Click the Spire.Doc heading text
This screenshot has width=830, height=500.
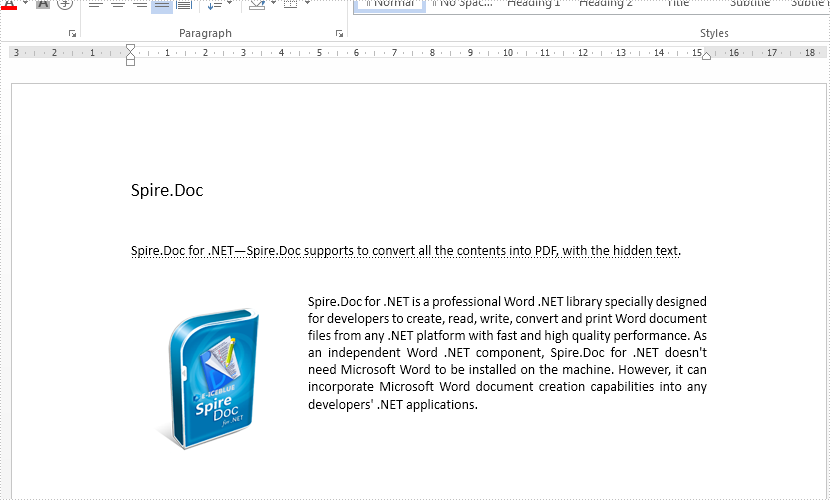167,190
